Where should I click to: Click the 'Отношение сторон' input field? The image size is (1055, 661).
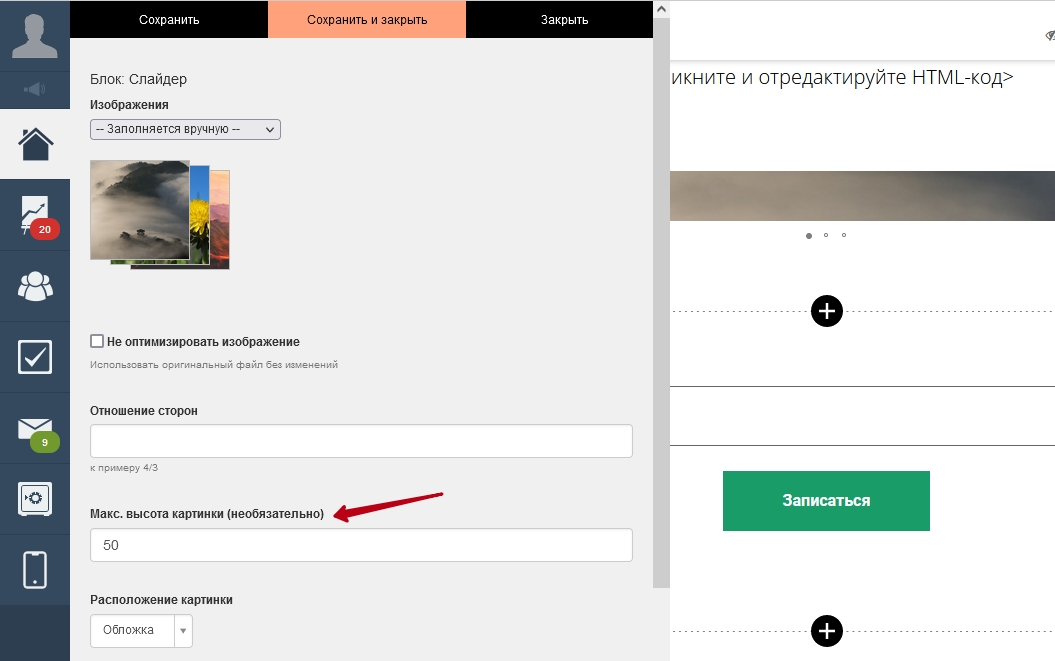361,441
